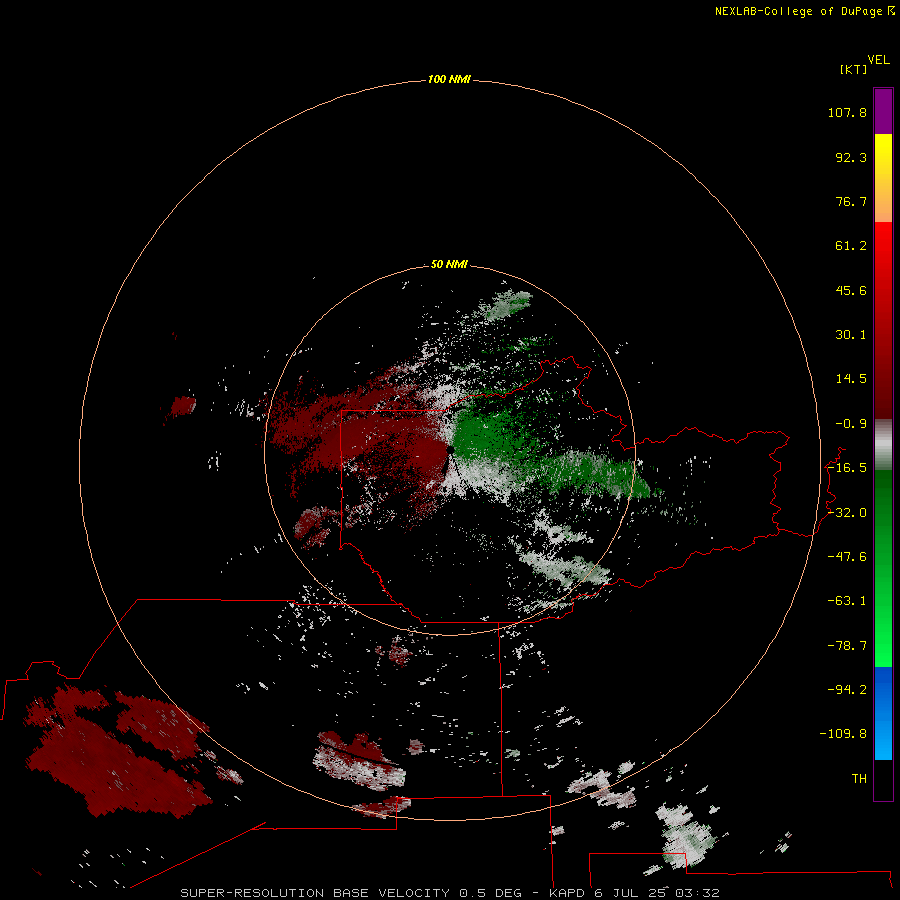Click the KAPD radar site at the rings' center

point(451,450)
